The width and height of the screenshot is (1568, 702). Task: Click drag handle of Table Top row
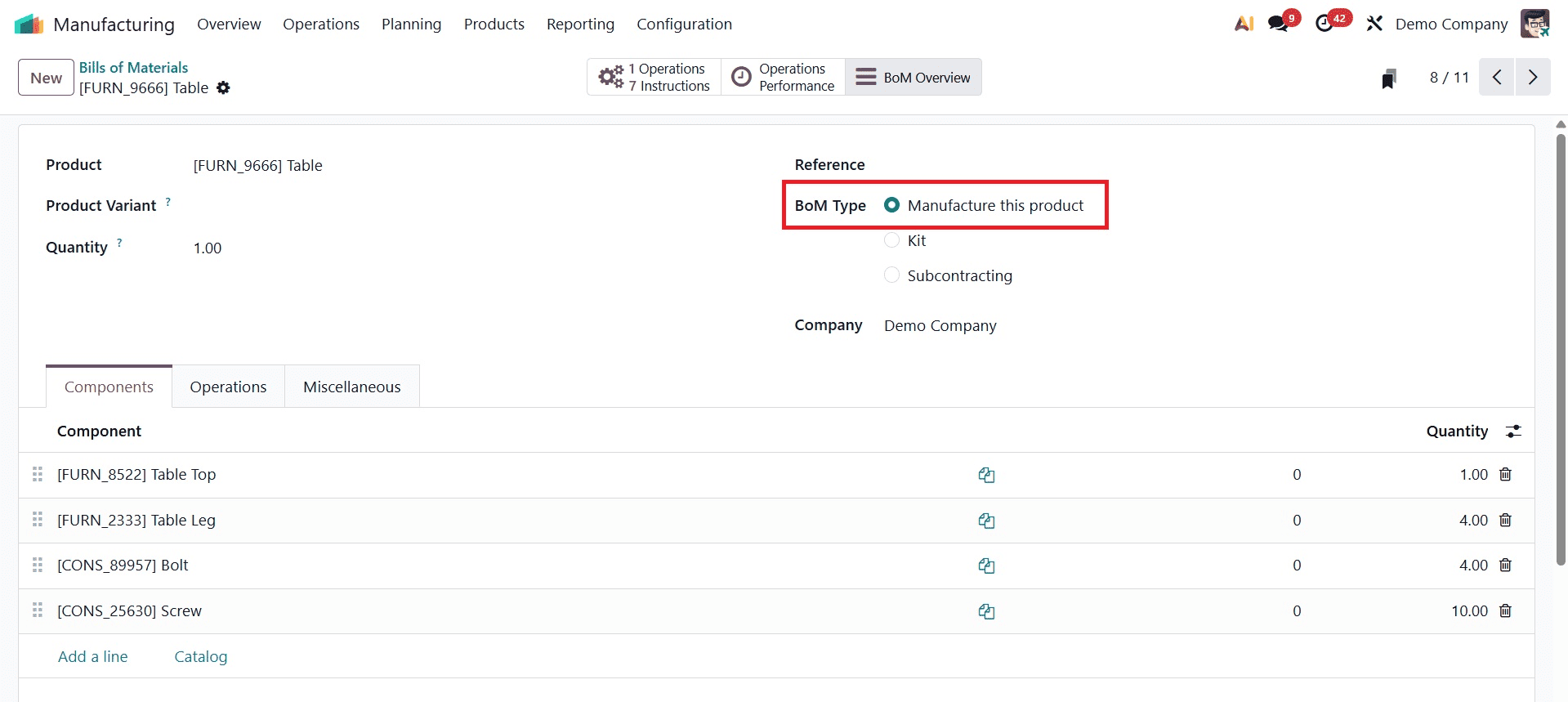(x=38, y=474)
